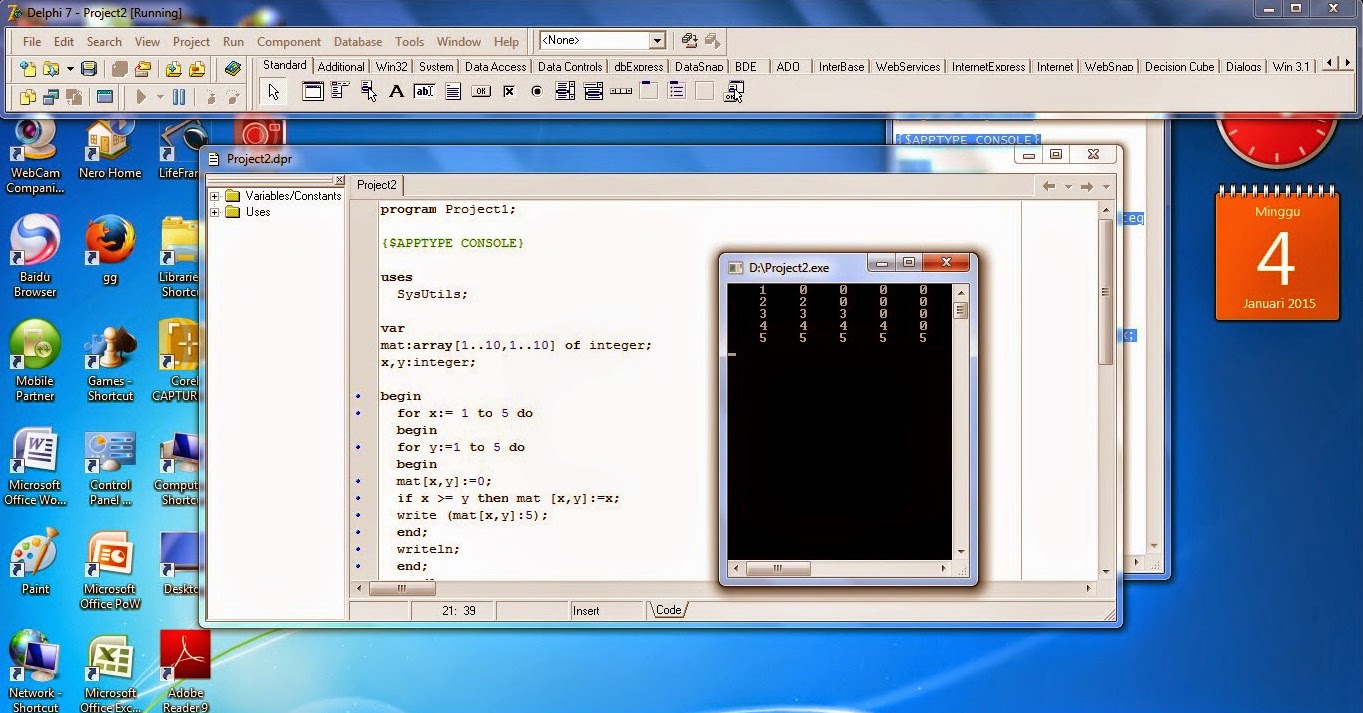
Task: Select the Label component (letter A)
Action: coord(396,91)
